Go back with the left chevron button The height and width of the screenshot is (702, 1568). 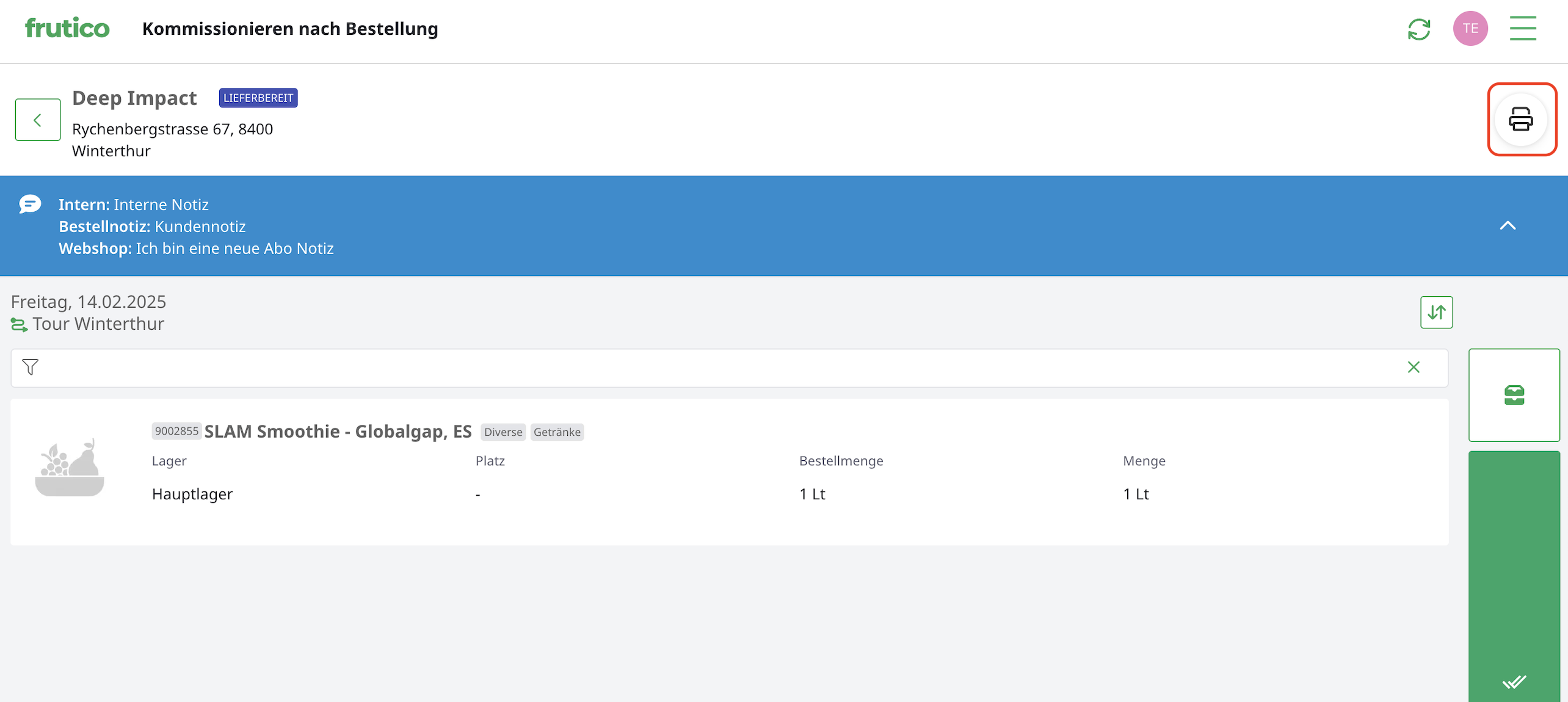click(x=38, y=120)
